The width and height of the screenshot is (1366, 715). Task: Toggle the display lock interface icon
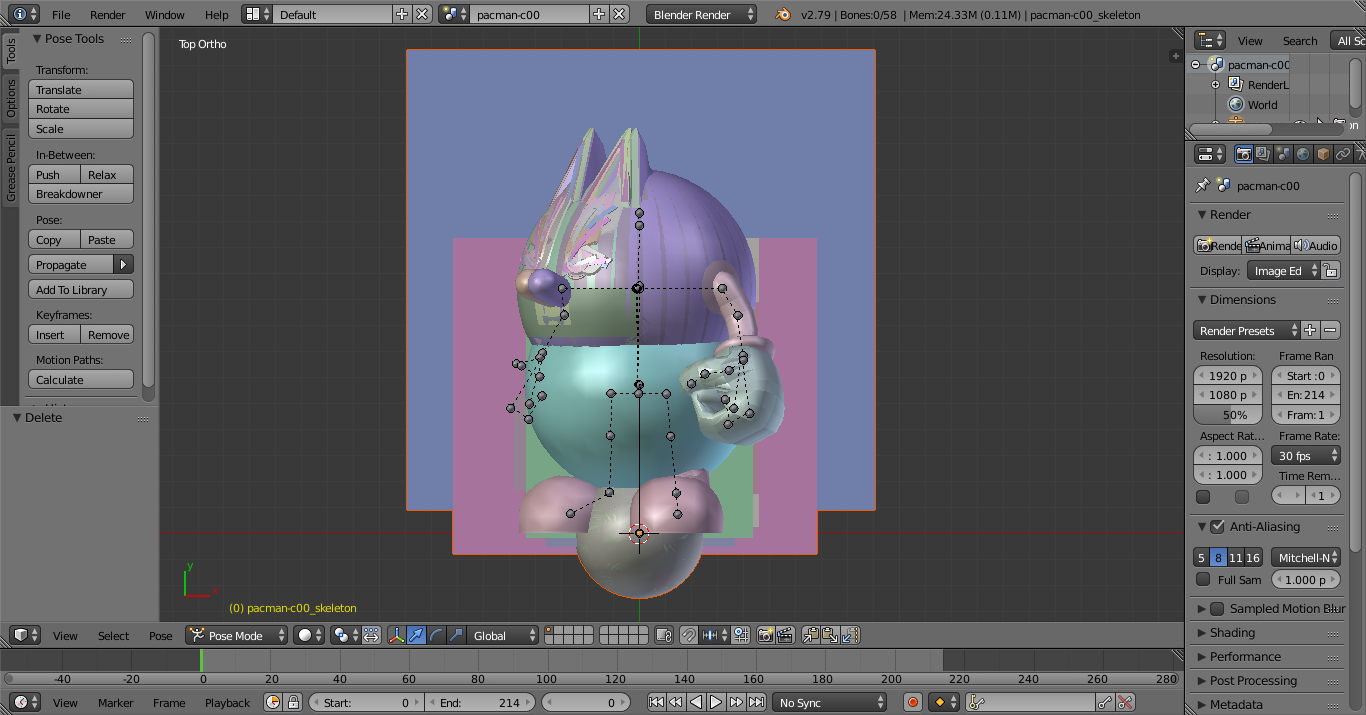1330,271
